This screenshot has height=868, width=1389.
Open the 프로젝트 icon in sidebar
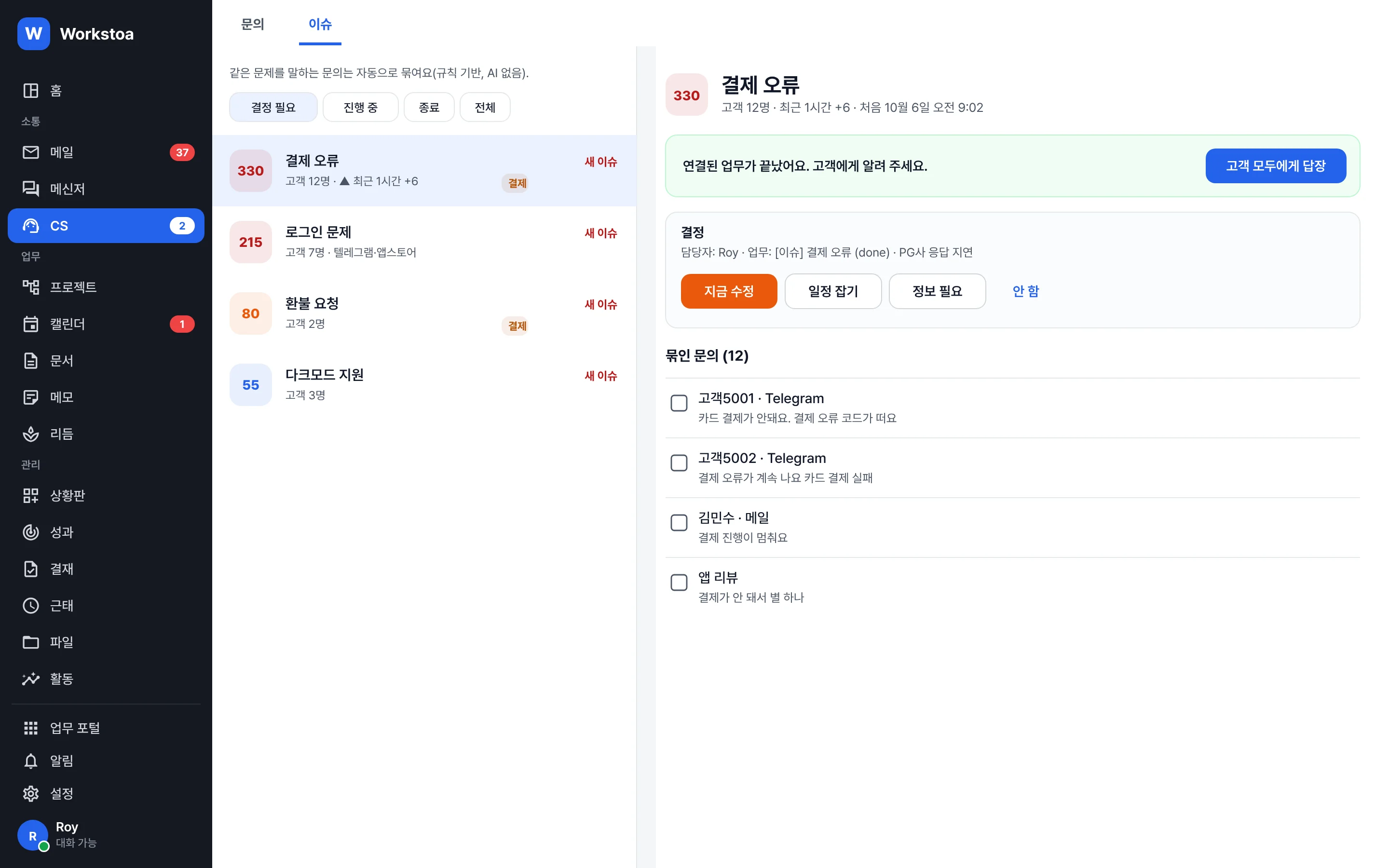(x=30, y=287)
